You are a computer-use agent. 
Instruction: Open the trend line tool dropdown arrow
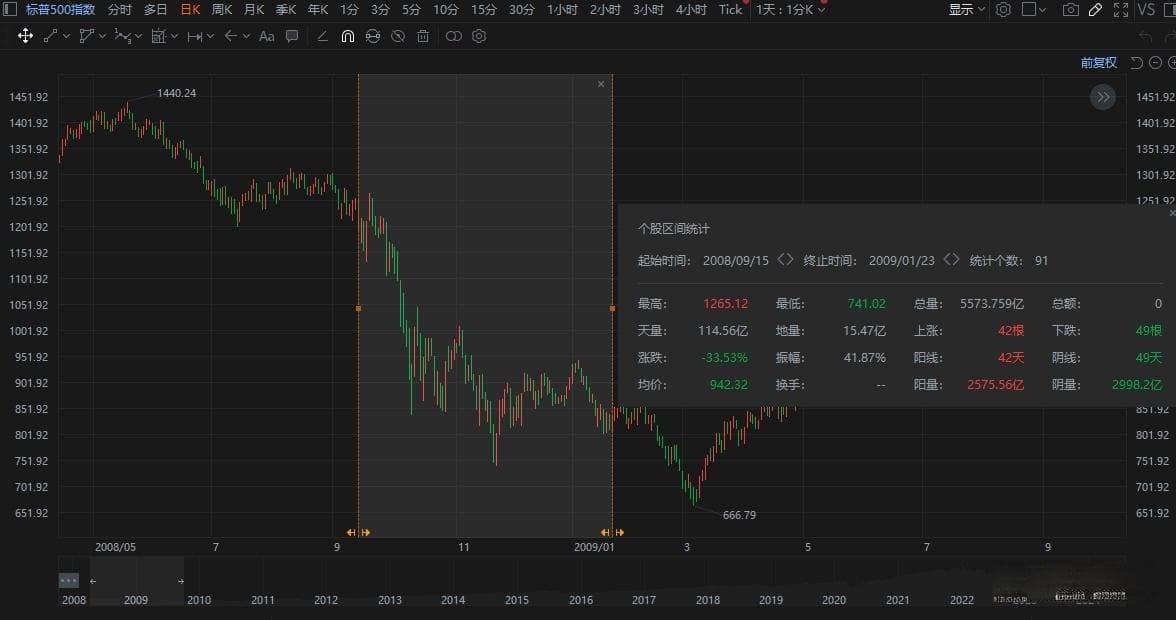[67, 36]
